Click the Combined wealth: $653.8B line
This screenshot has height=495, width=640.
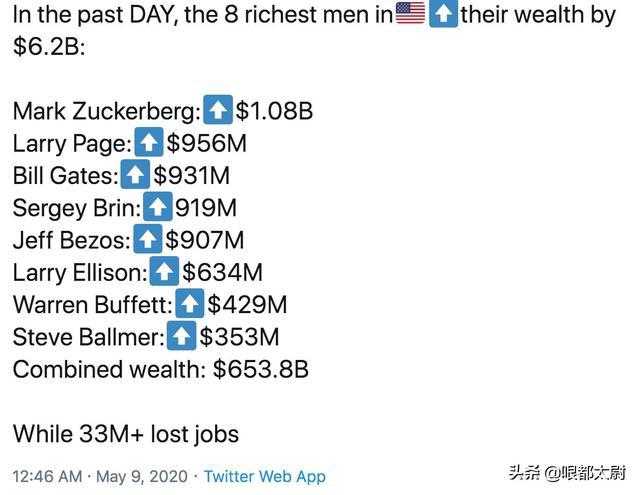[x=160, y=369]
